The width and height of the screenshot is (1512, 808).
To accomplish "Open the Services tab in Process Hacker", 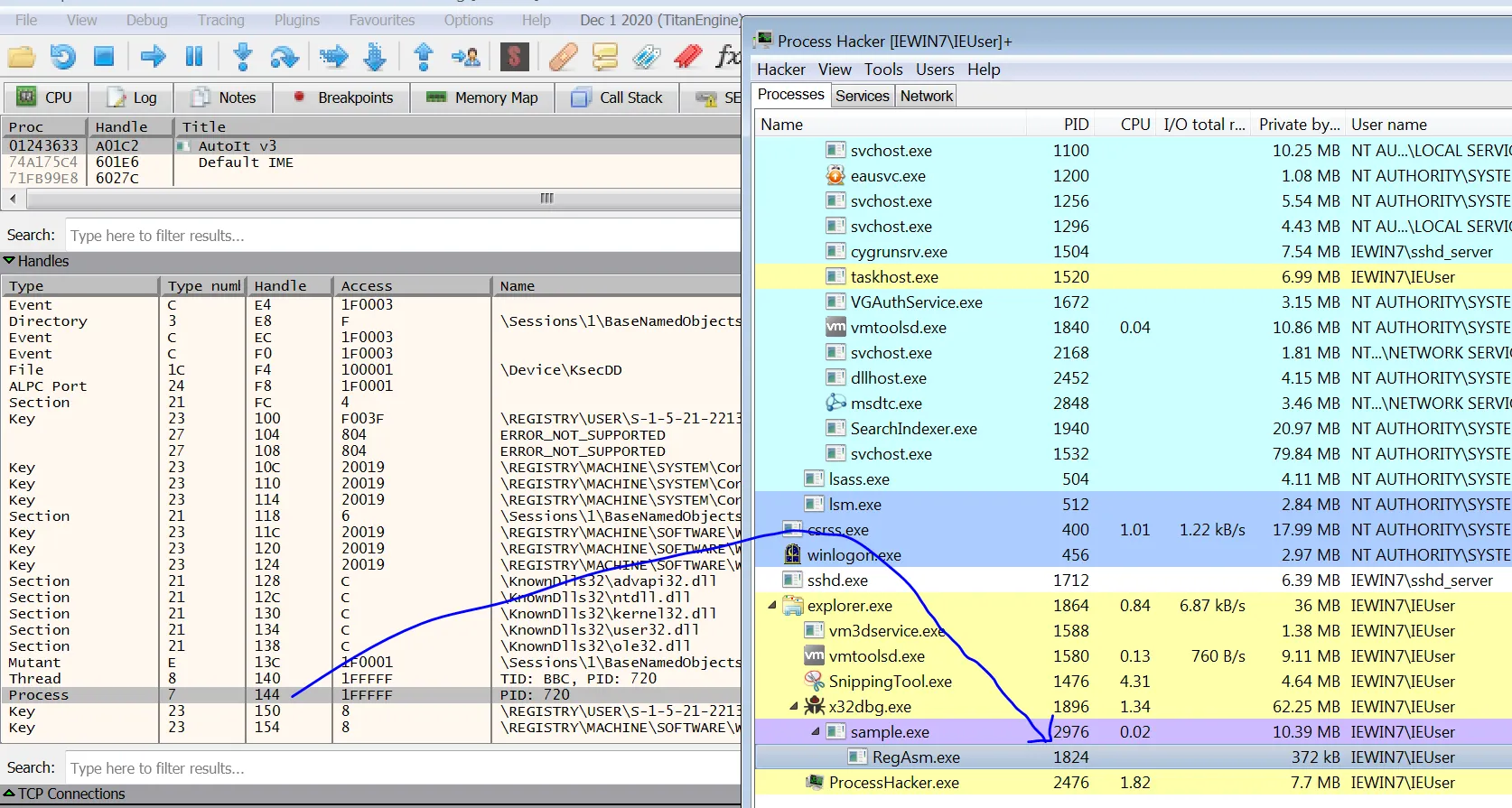I will [862, 96].
